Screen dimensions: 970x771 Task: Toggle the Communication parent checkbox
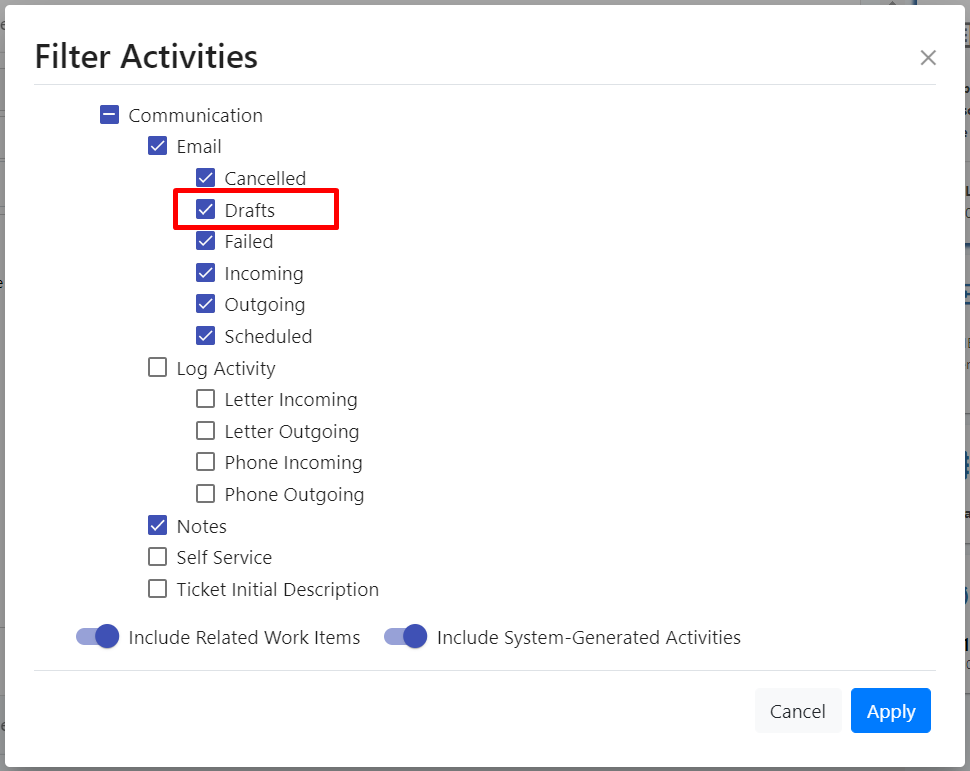110,115
